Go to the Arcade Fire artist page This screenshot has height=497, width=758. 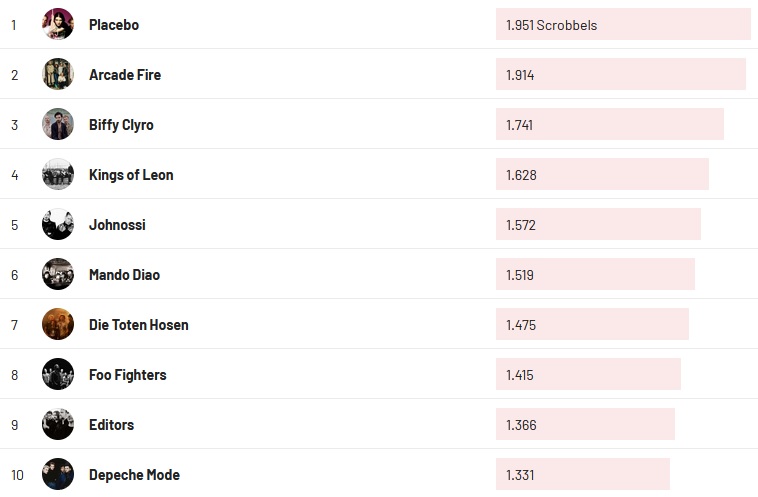(125, 75)
